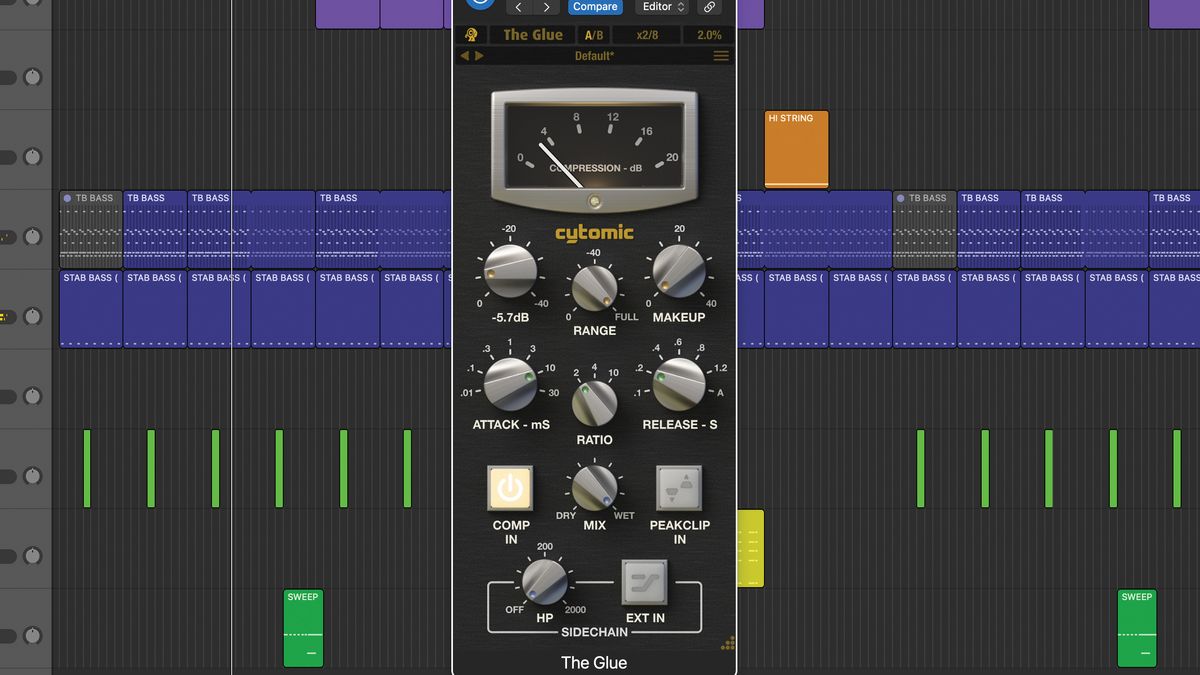
Task: Click the ATTACK - mS knob
Action: click(510, 385)
